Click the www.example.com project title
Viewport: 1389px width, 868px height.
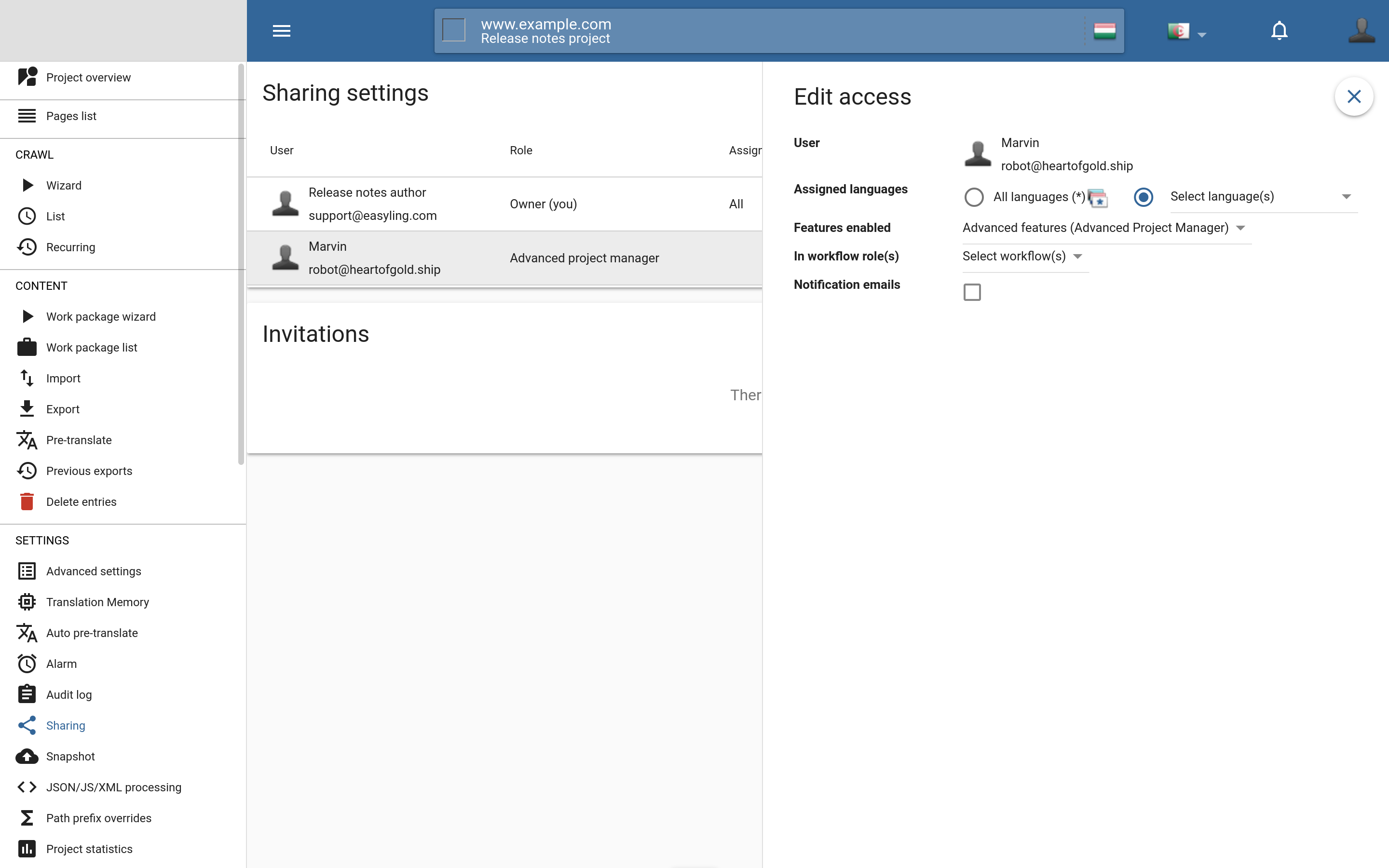point(546,24)
